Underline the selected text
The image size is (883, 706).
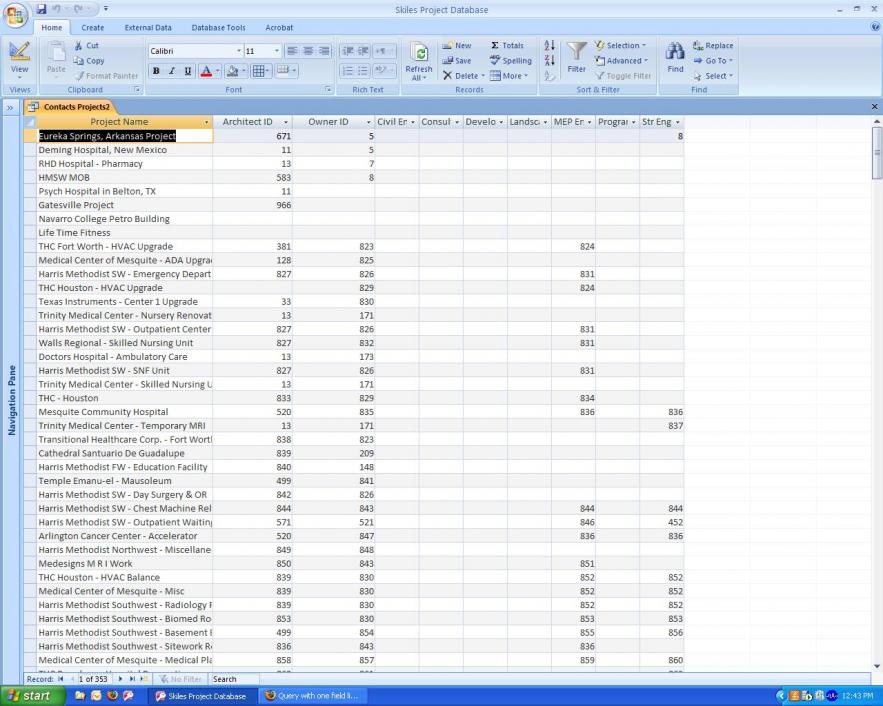(188, 71)
